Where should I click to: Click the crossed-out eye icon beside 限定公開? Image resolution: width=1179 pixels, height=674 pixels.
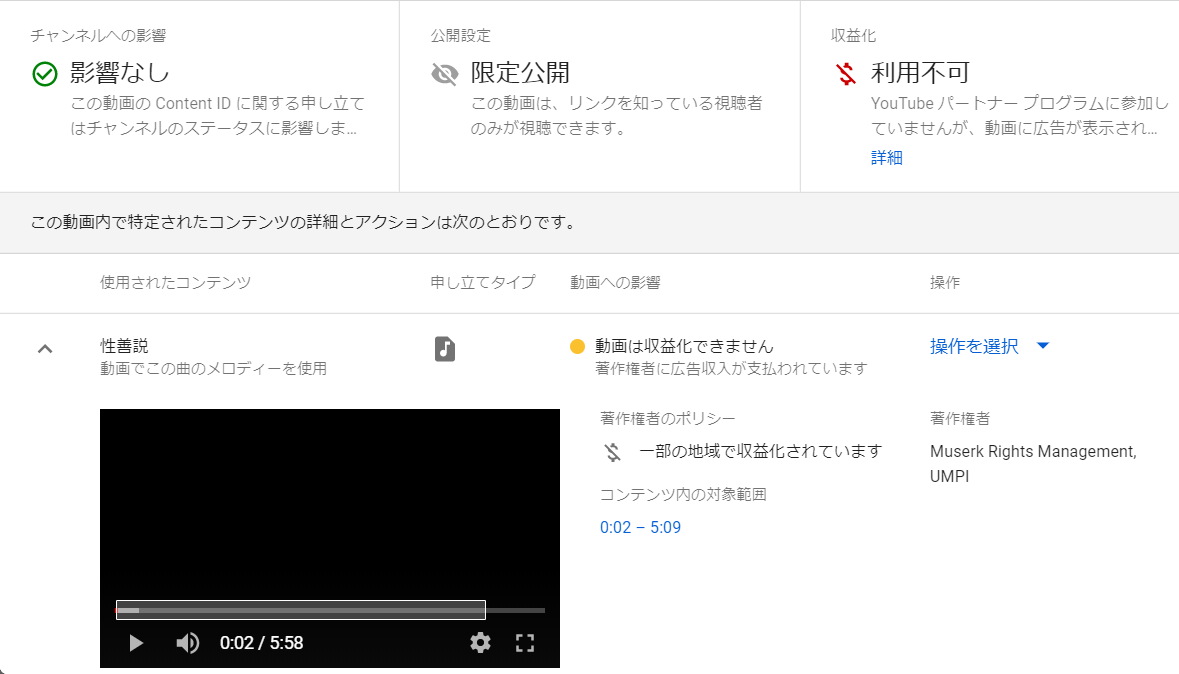[x=445, y=74]
